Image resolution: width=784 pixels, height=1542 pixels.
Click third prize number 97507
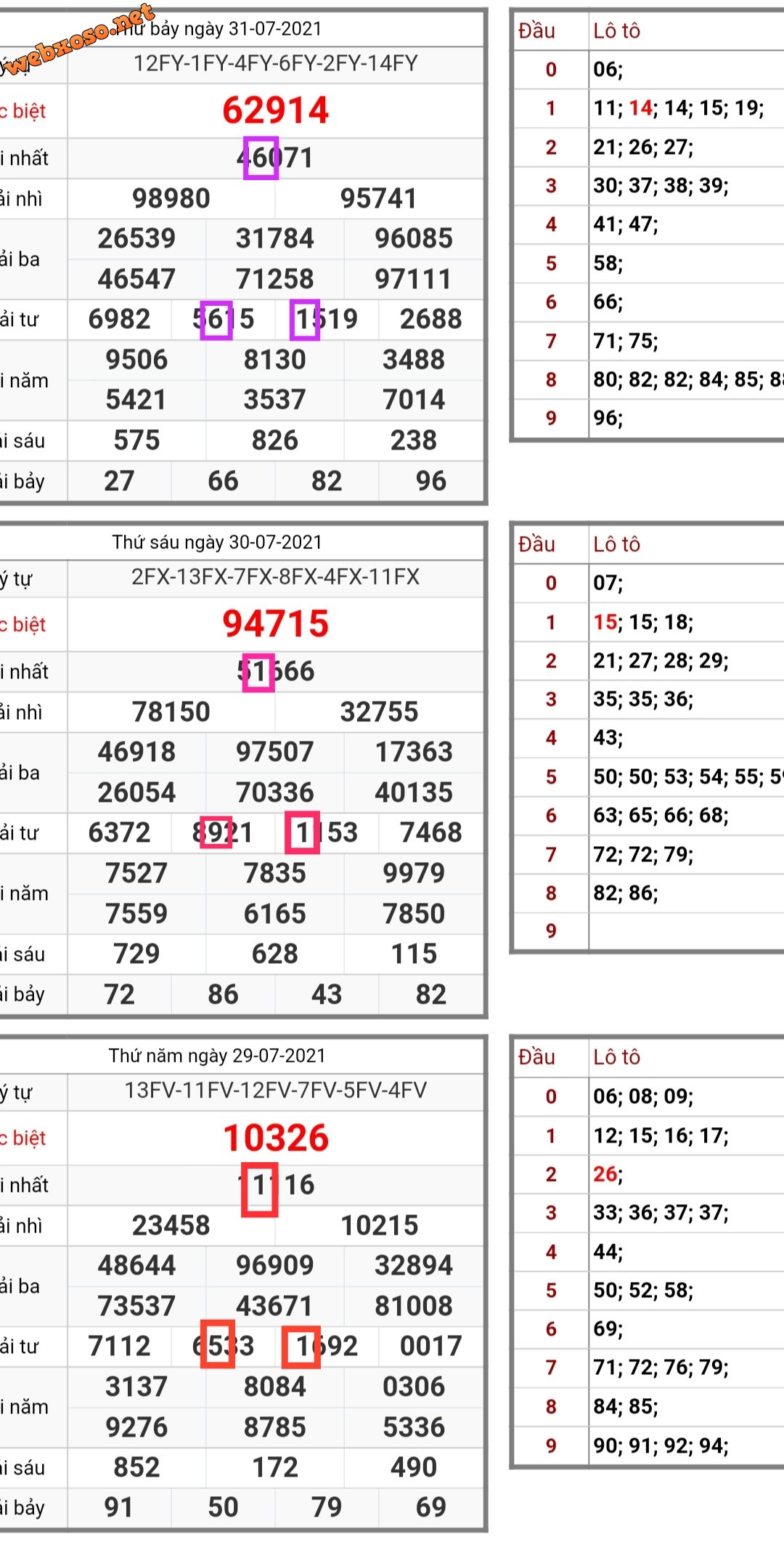click(275, 752)
